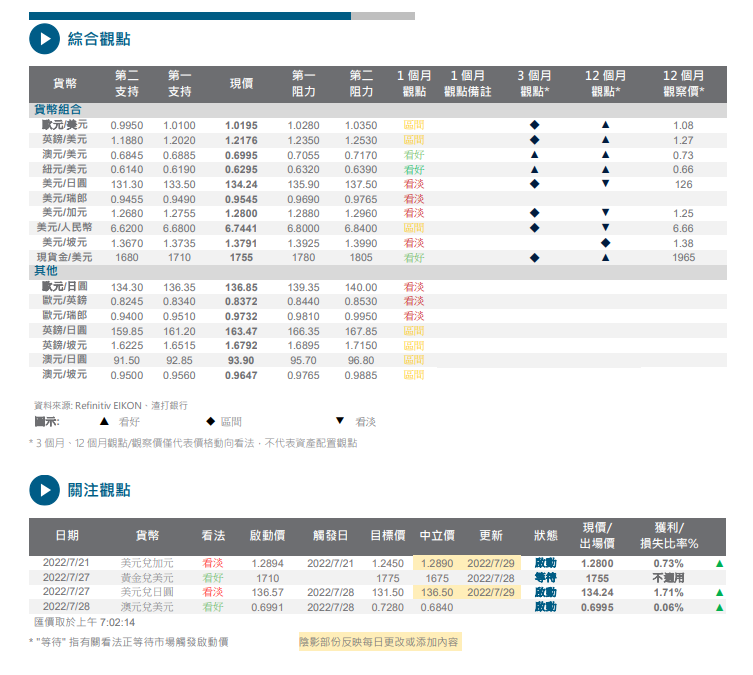Click the yellow shaded note 陰影部份反映每日更改
This screenshot has width=753, height=675.
(x=379, y=642)
